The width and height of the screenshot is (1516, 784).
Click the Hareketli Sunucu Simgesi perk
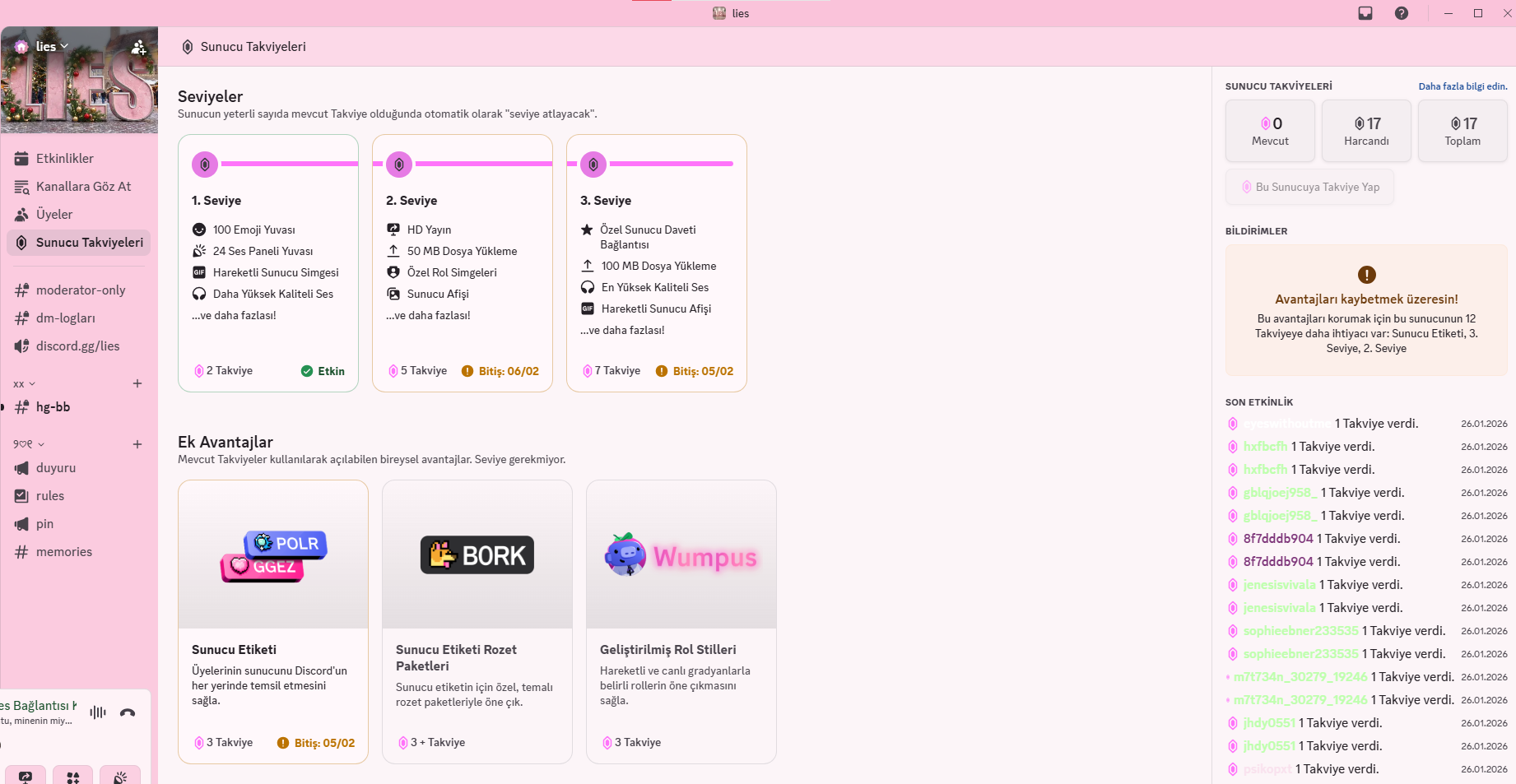tap(265, 272)
